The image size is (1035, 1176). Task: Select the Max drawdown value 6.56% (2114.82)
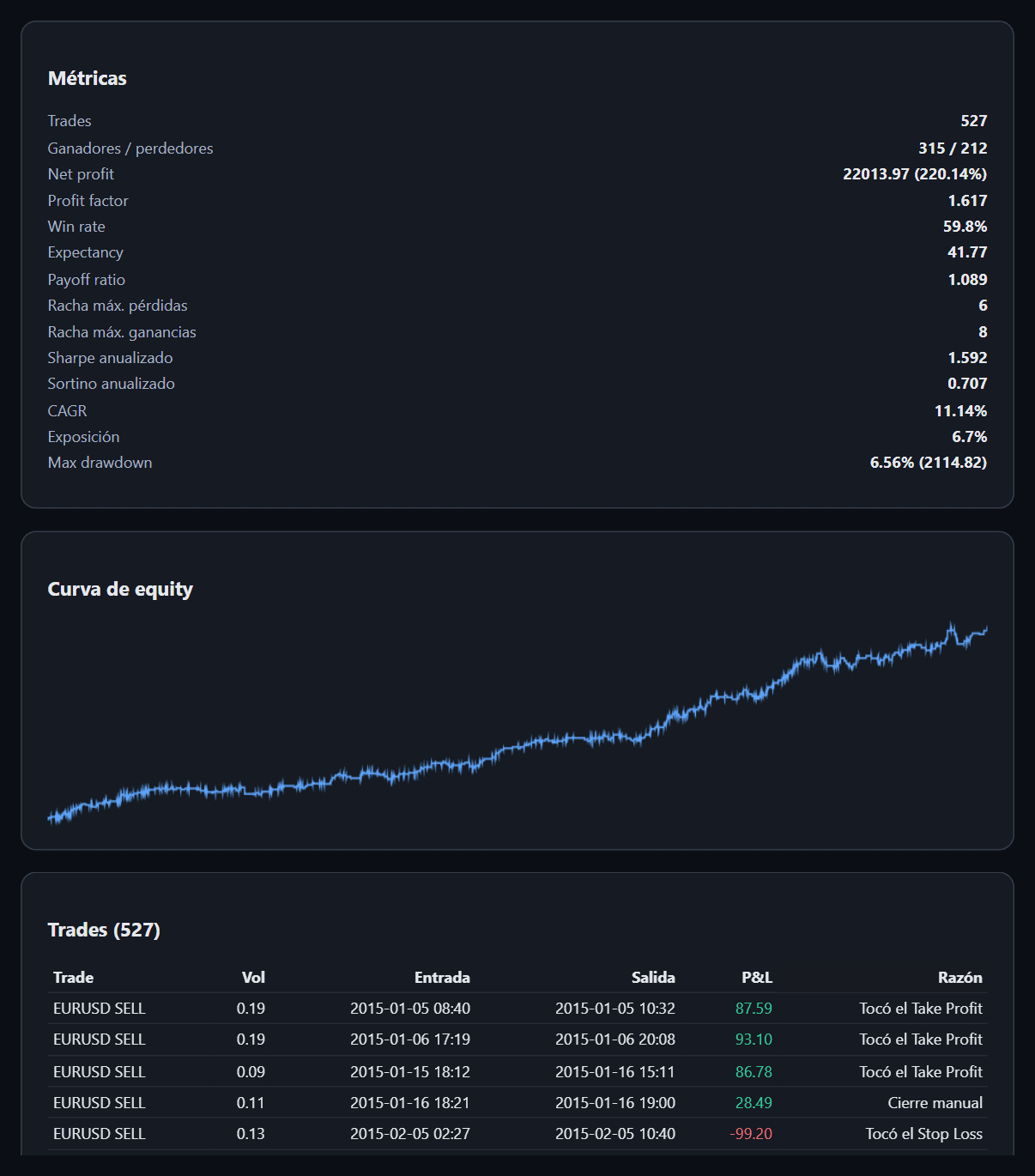pos(929,463)
